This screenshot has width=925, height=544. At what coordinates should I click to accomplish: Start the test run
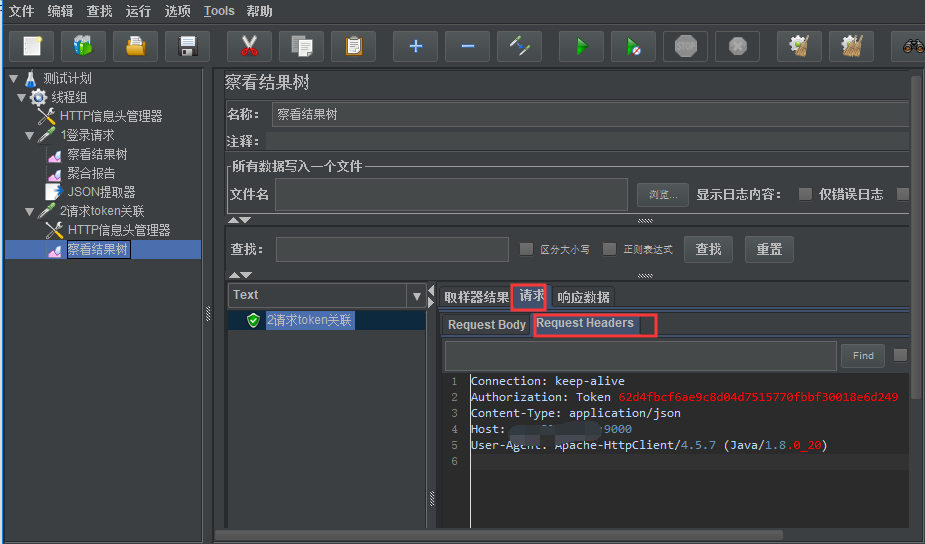click(581, 46)
